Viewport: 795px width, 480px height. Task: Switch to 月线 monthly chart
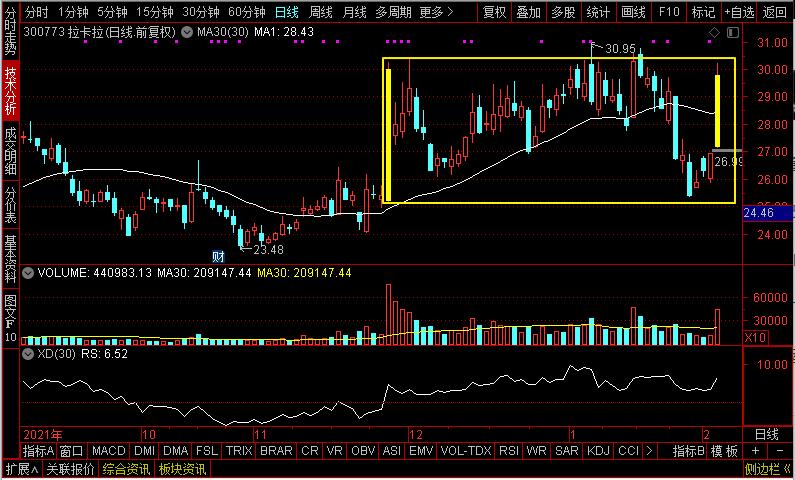coord(354,12)
